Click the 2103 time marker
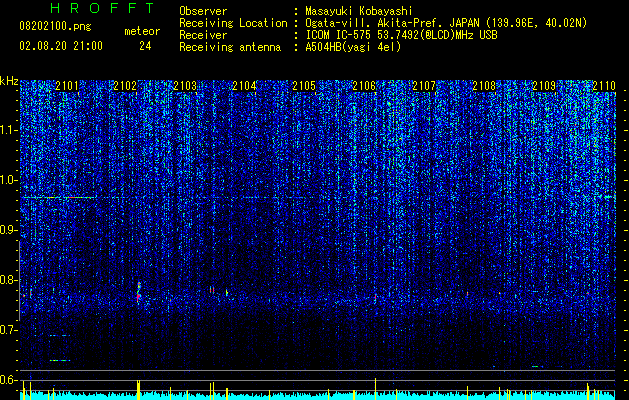The width and height of the screenshot is (629, 400). [x=185, y=86]
